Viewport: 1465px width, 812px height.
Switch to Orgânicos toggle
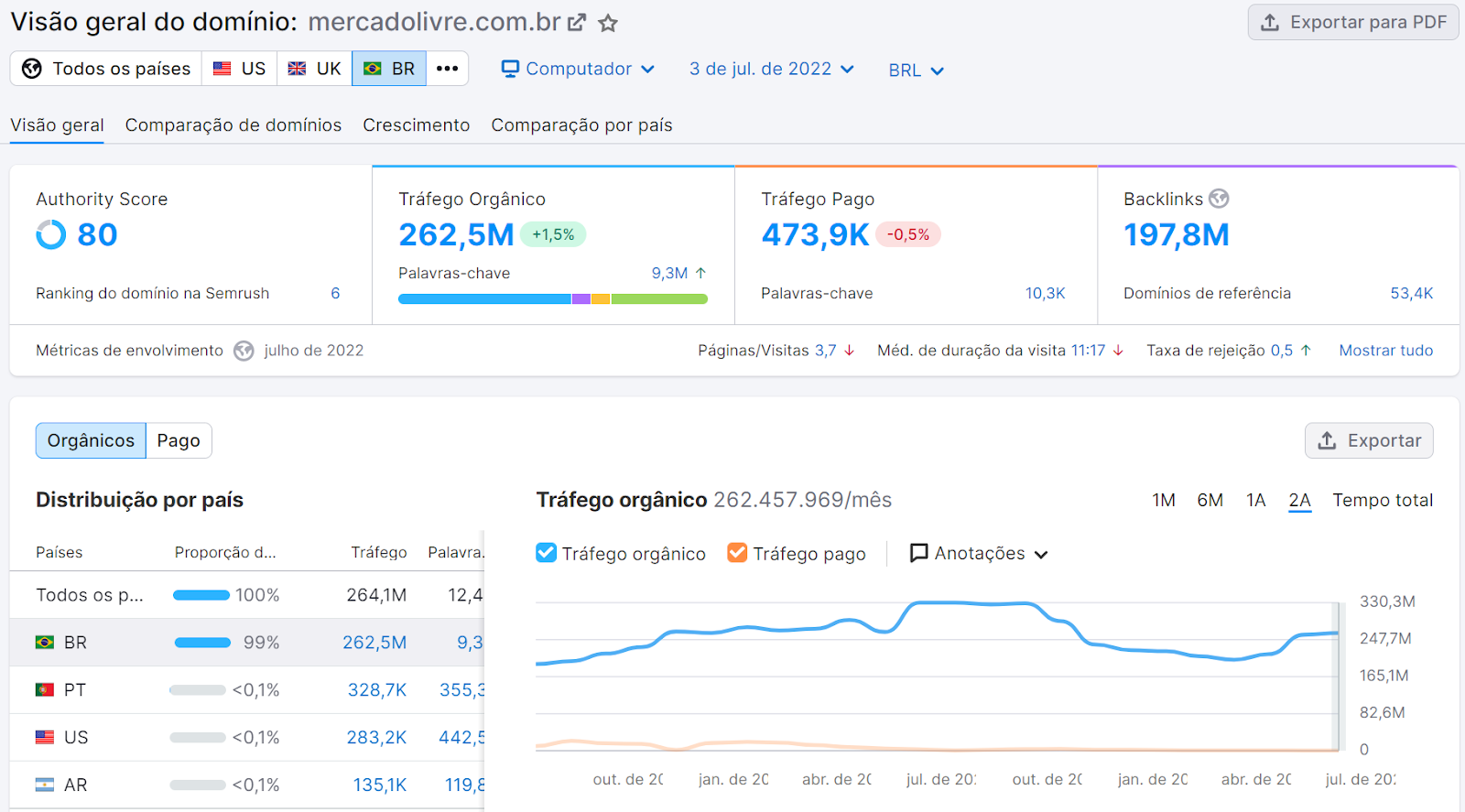click(91, 440)
